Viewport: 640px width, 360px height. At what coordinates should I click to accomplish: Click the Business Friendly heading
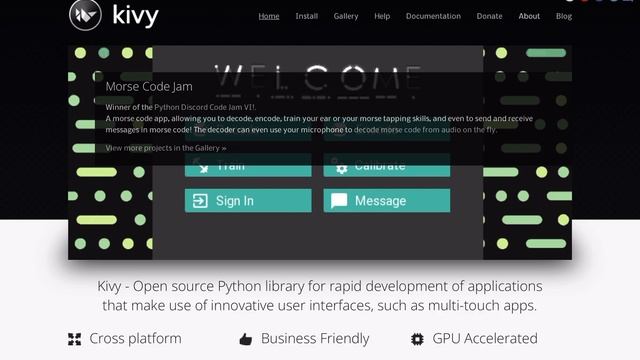coord(315,338)
